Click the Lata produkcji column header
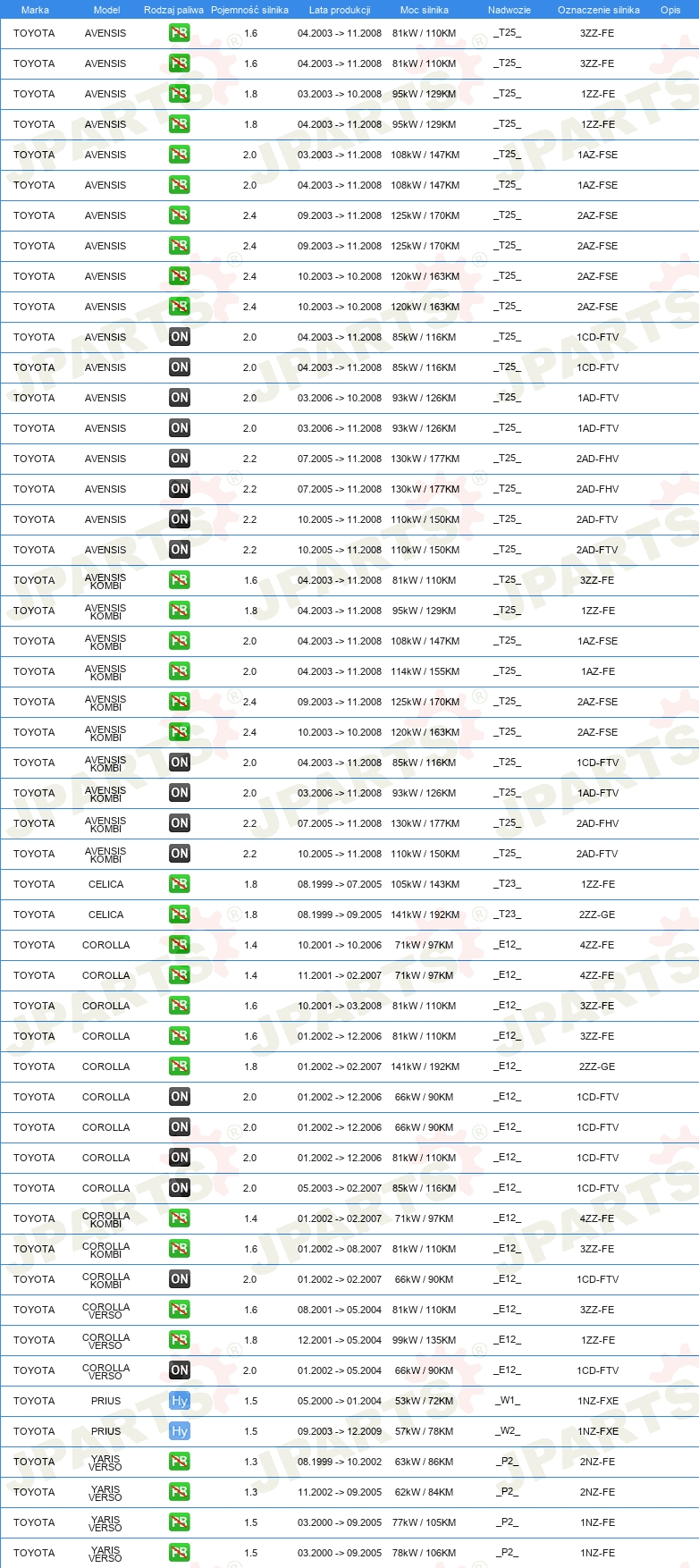This screenshot has height=1568, width=699. tap(340, 10)
